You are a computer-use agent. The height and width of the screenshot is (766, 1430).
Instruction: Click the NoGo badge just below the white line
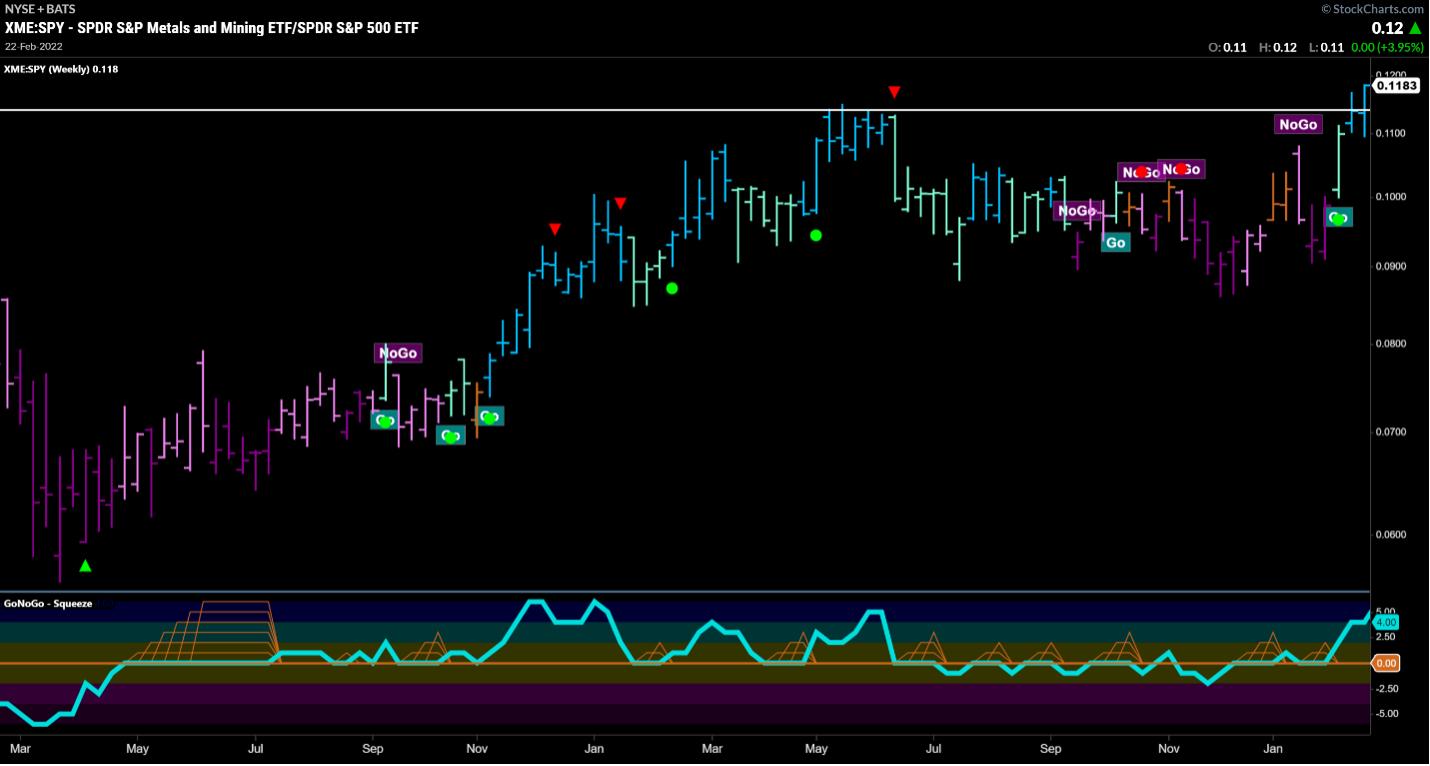pos(1298,124)
